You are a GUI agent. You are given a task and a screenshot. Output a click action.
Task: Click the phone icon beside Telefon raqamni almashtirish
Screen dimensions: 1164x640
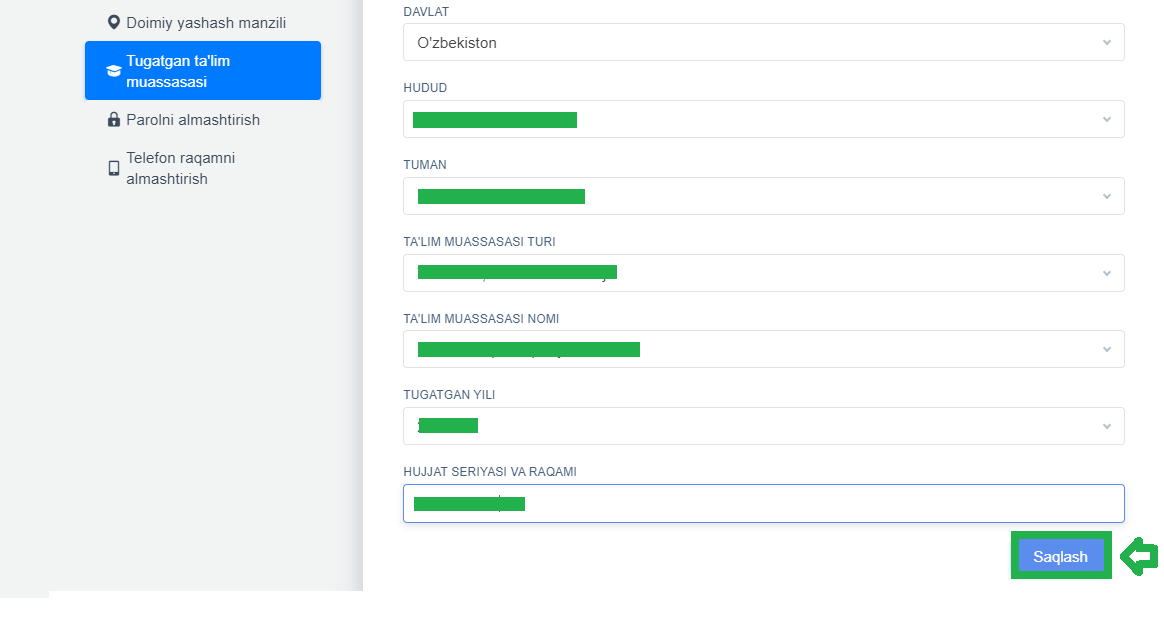tap(114, 169)
